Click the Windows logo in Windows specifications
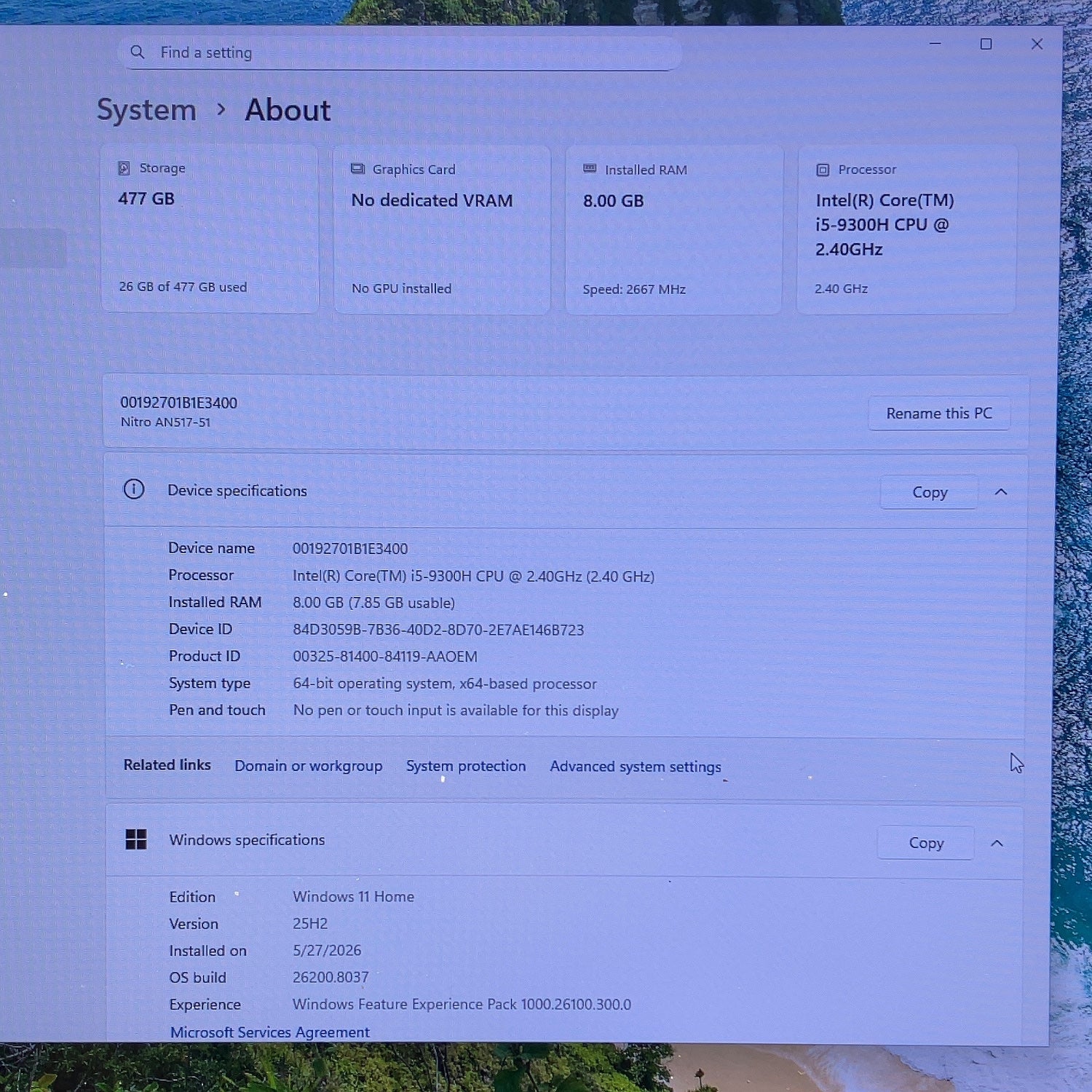 136,839
